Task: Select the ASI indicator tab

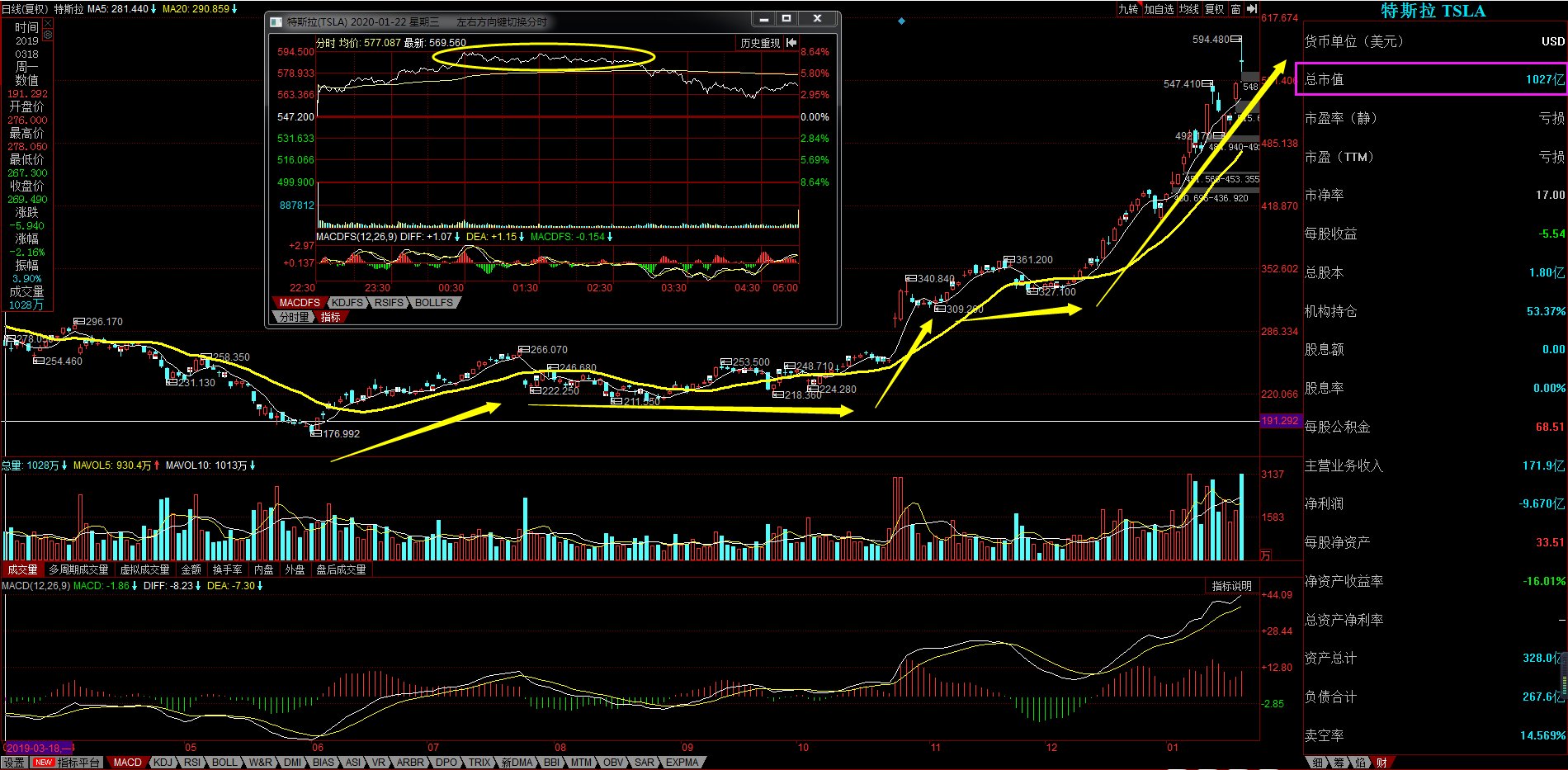Action: point(353,763)
